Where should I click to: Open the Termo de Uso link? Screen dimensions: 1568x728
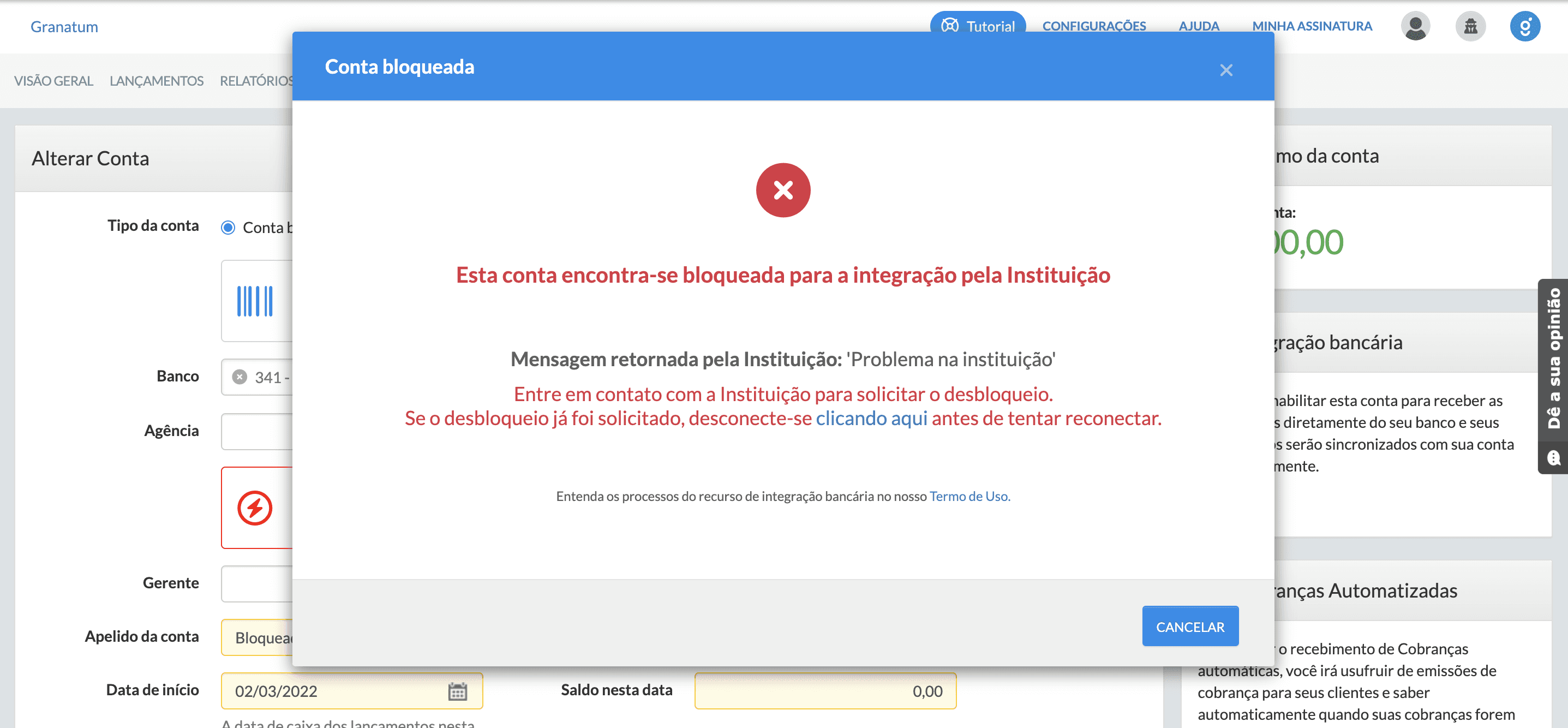968,496
